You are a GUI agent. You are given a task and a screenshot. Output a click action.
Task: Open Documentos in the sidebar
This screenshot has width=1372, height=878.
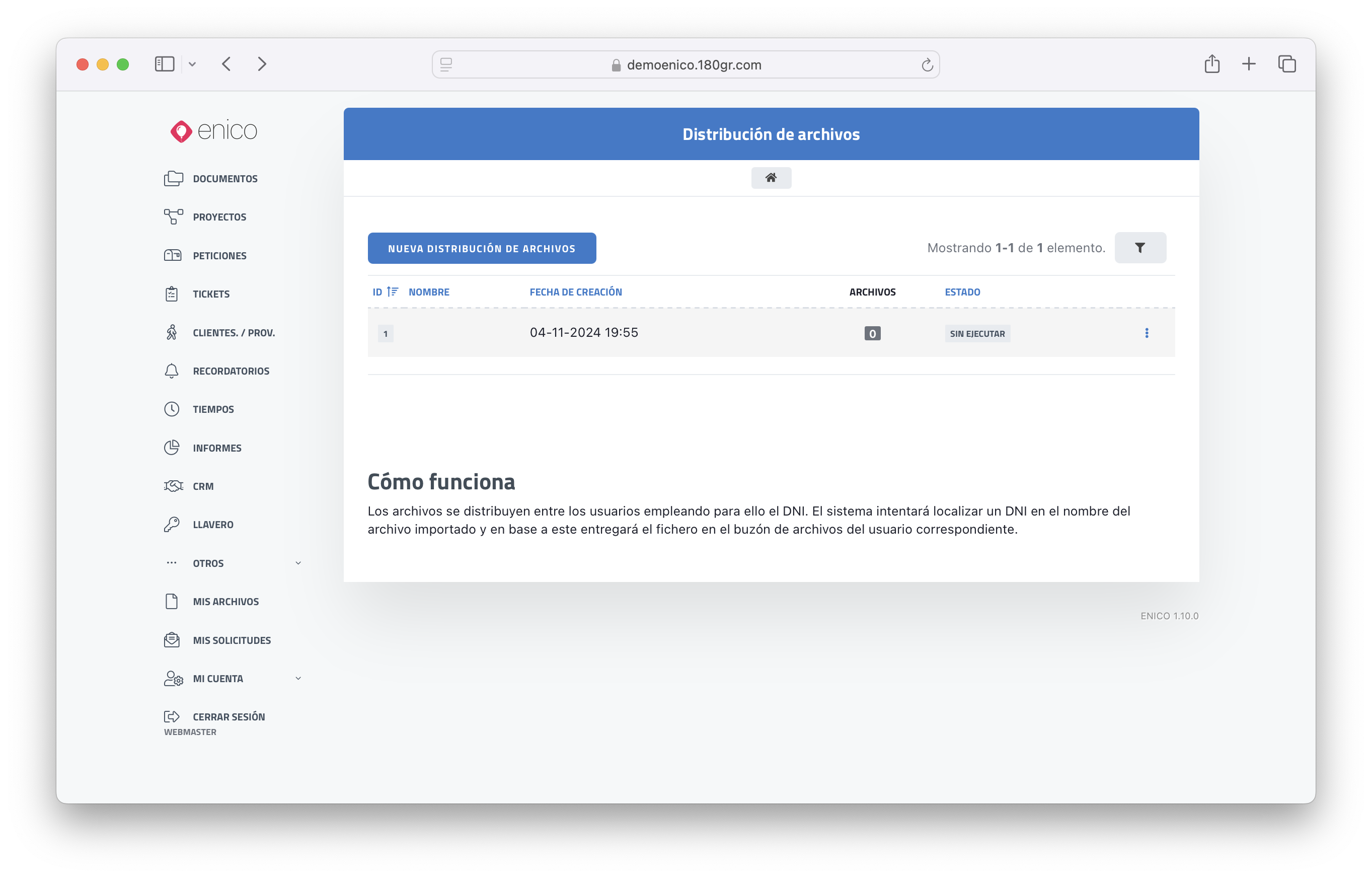(x=224, y=178)
